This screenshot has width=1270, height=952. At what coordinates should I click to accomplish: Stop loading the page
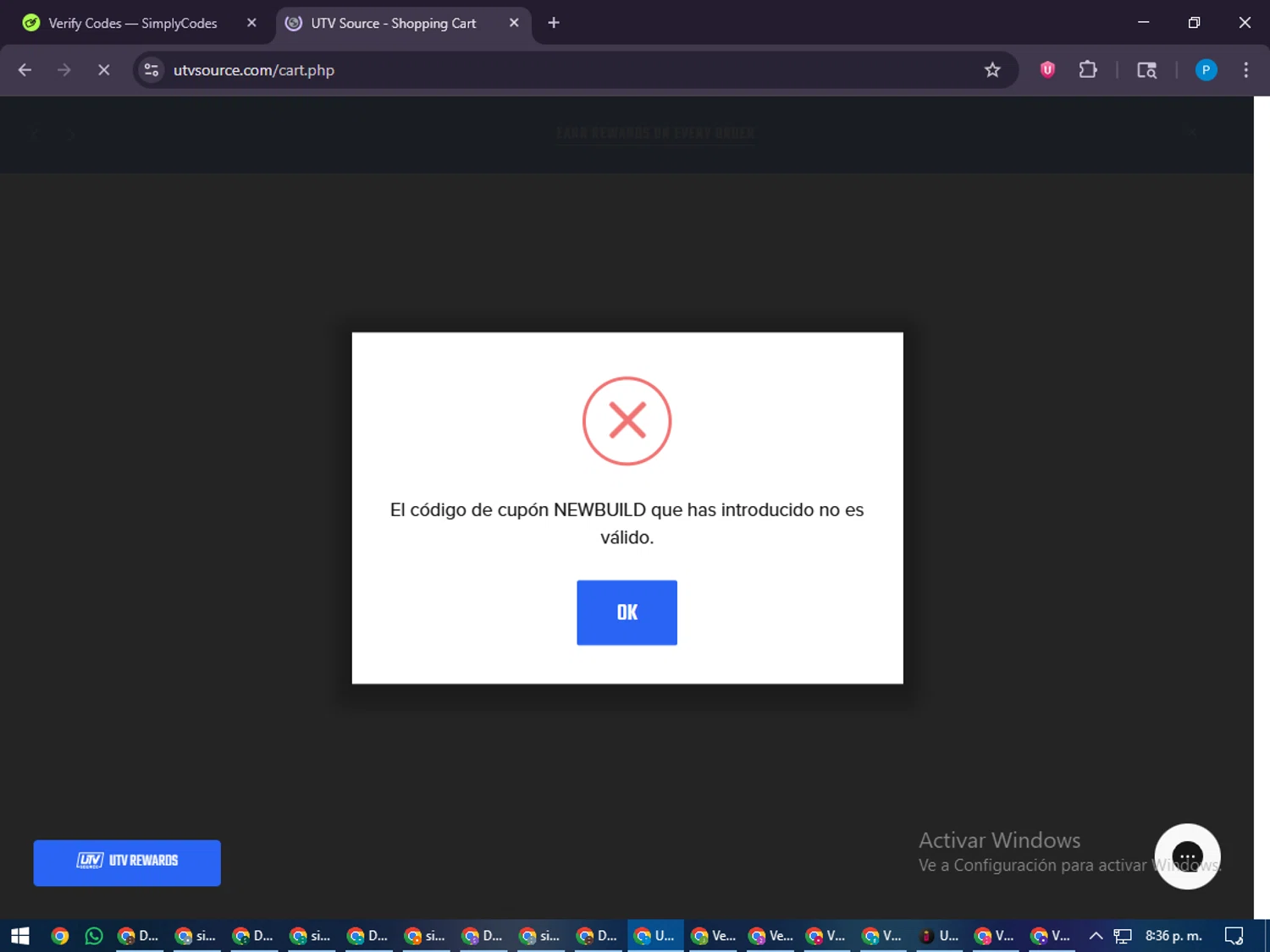[103, 70]
